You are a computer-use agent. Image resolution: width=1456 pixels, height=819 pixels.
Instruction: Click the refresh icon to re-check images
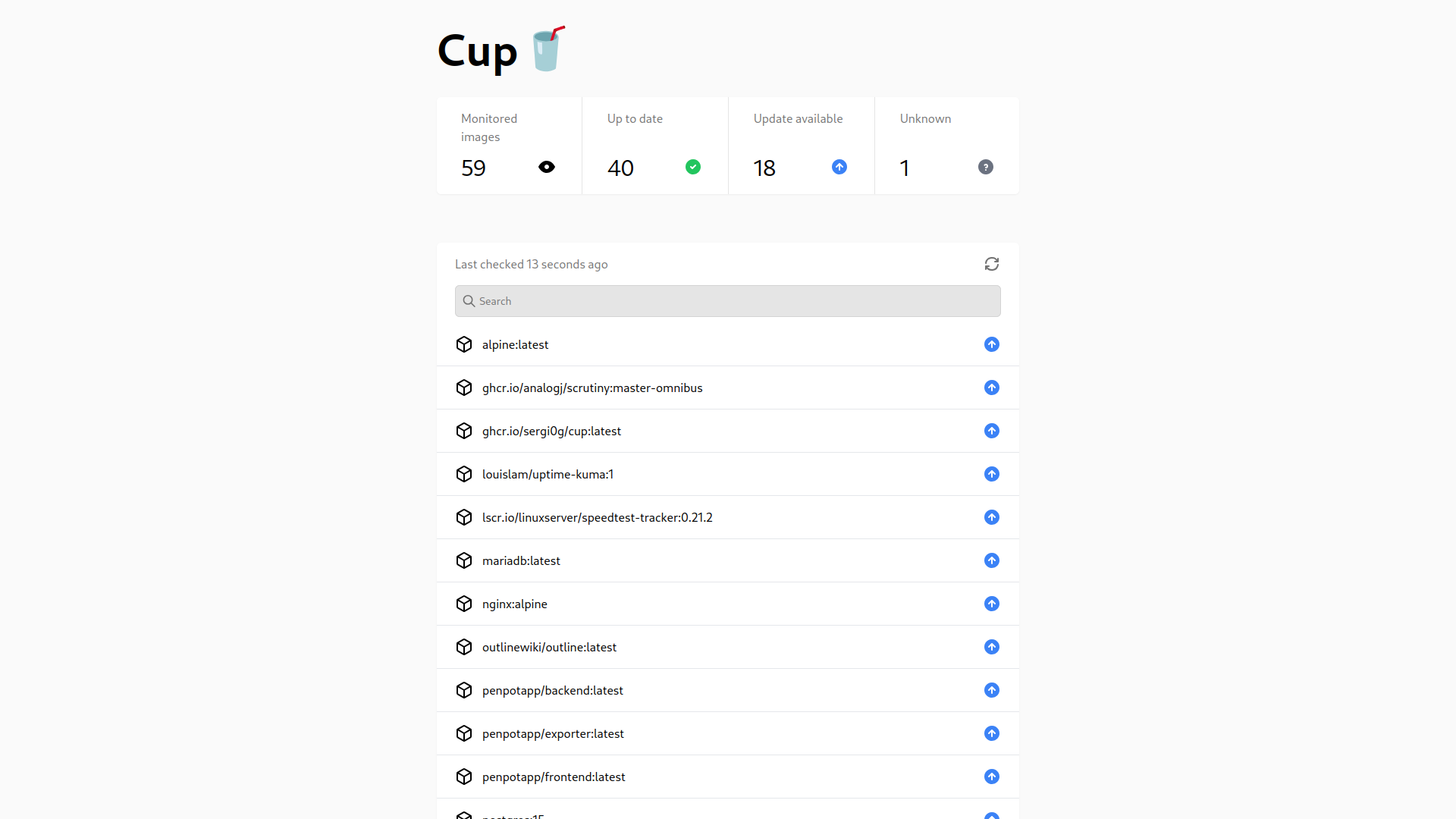[992, 264]
